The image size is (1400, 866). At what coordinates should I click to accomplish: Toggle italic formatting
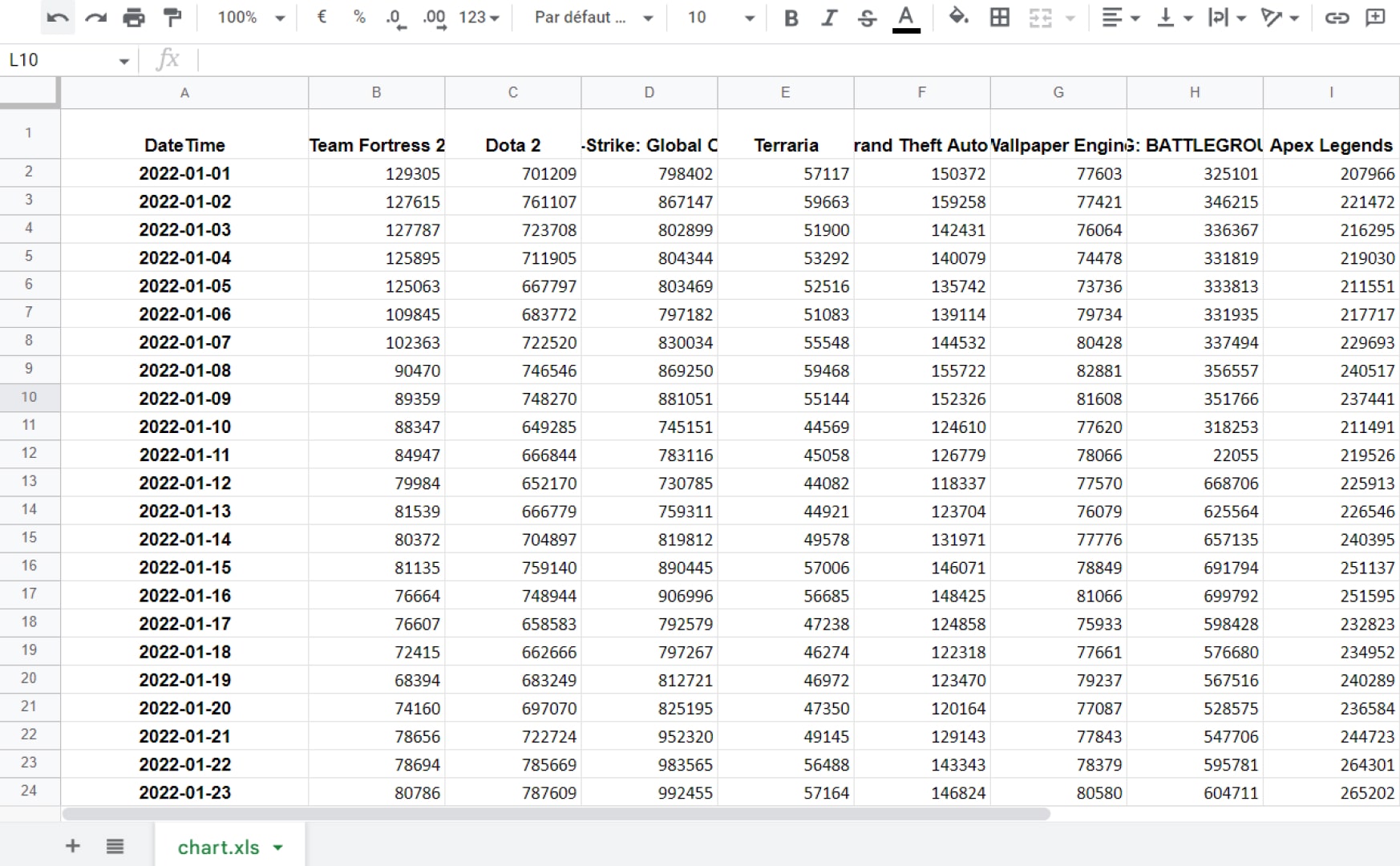(829, 18)
